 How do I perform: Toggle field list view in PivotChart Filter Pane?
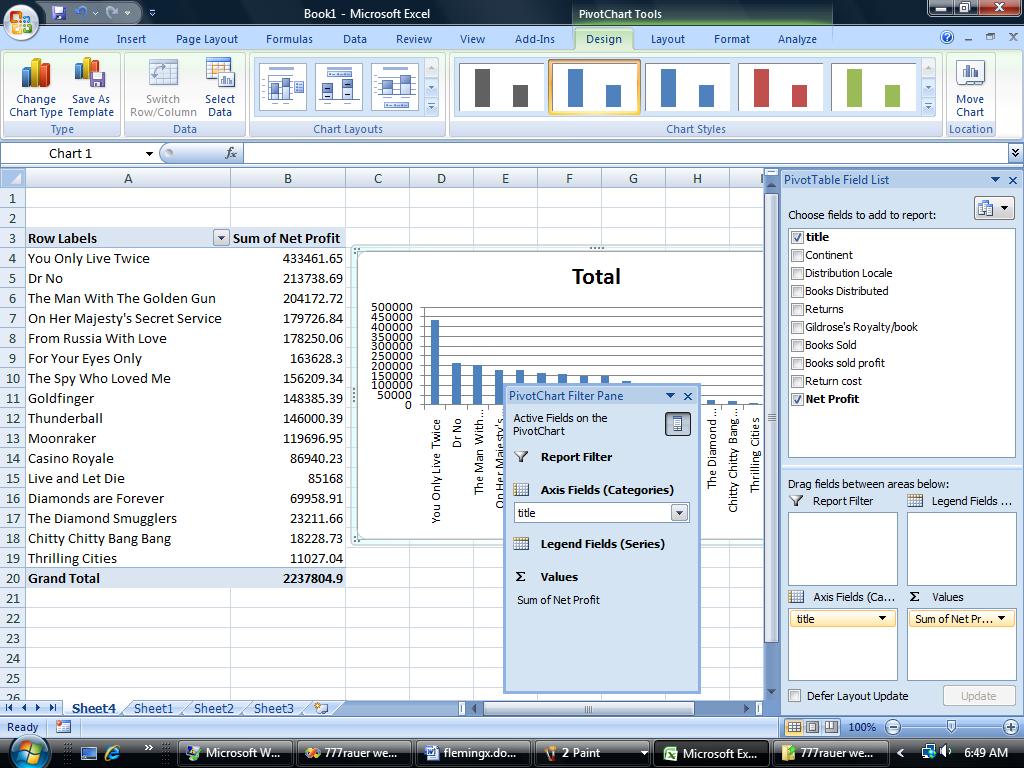(x=677, y=424)
